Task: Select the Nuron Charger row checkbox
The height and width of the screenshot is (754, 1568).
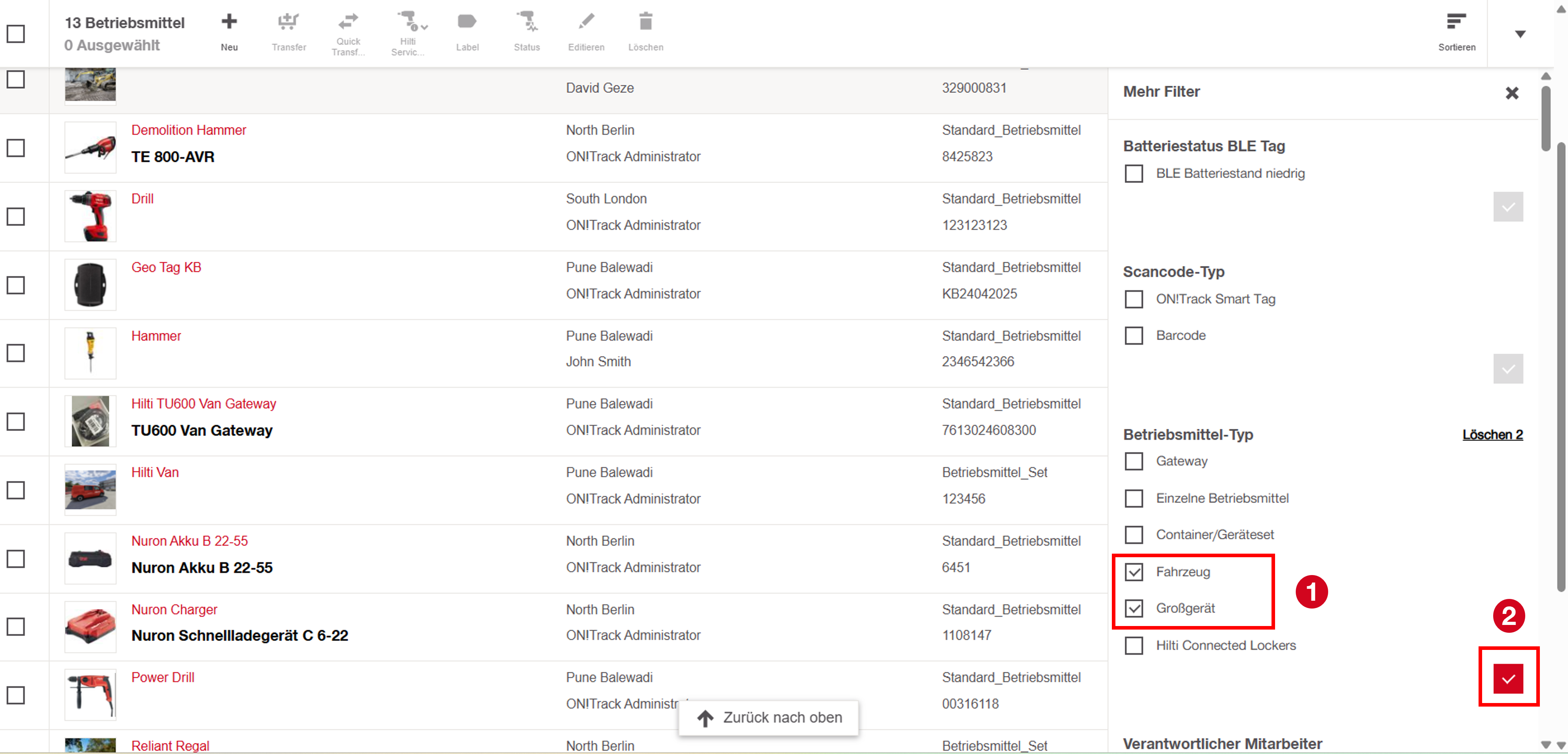Action: [16, 627]
